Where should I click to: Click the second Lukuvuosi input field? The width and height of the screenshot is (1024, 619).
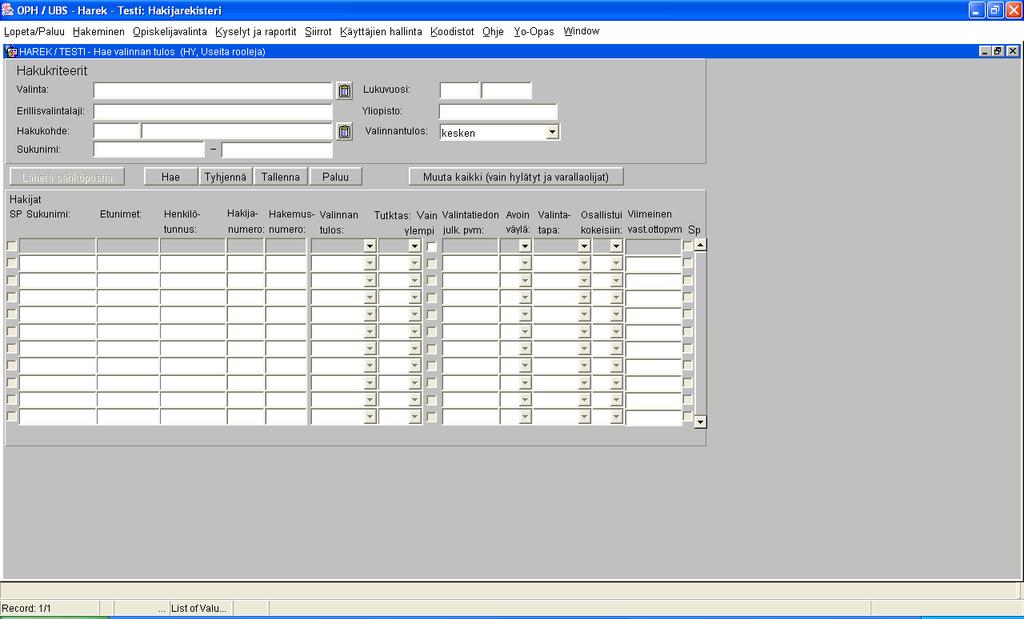507,91
